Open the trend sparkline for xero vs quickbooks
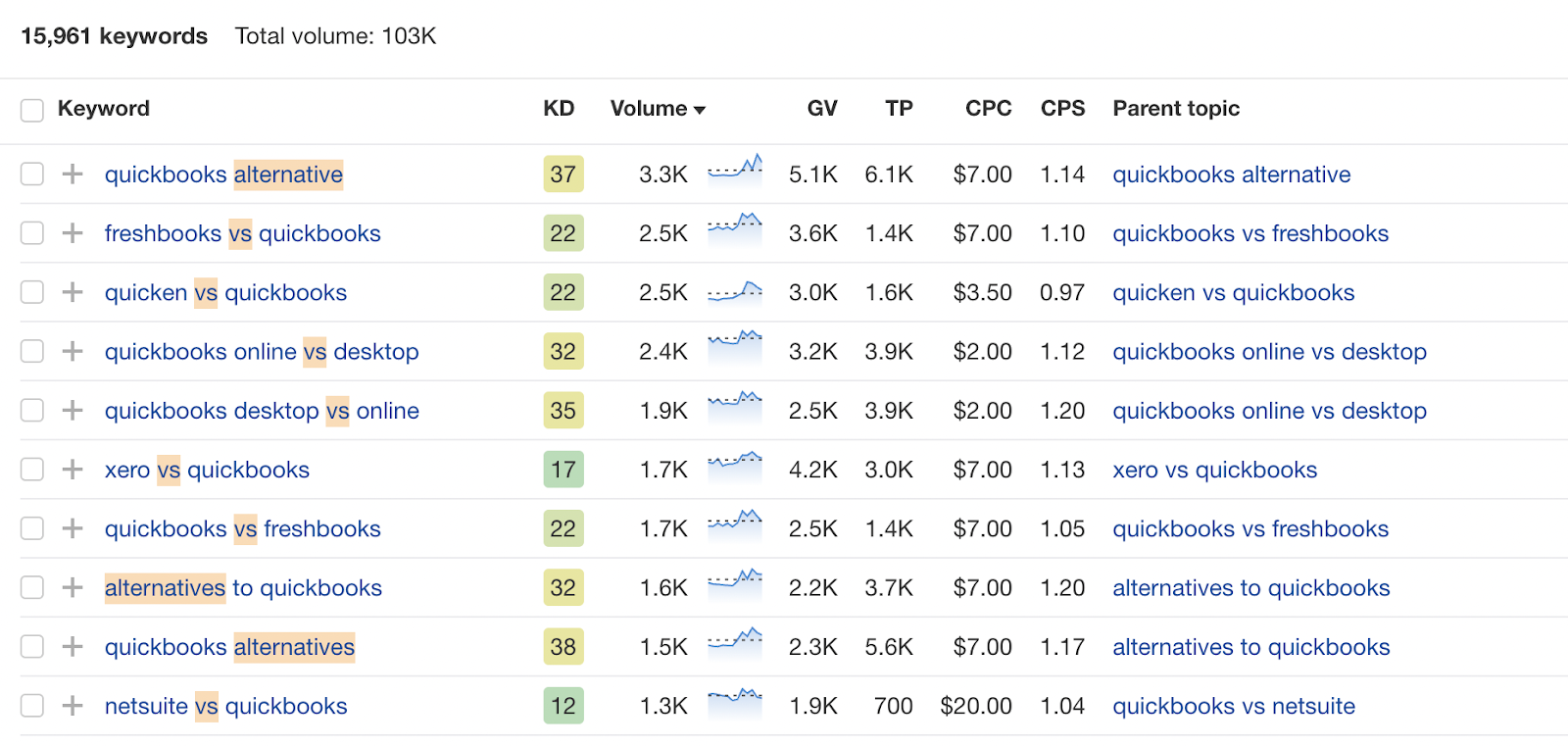Screen dimensions: 1568x746 coord(734,463)
